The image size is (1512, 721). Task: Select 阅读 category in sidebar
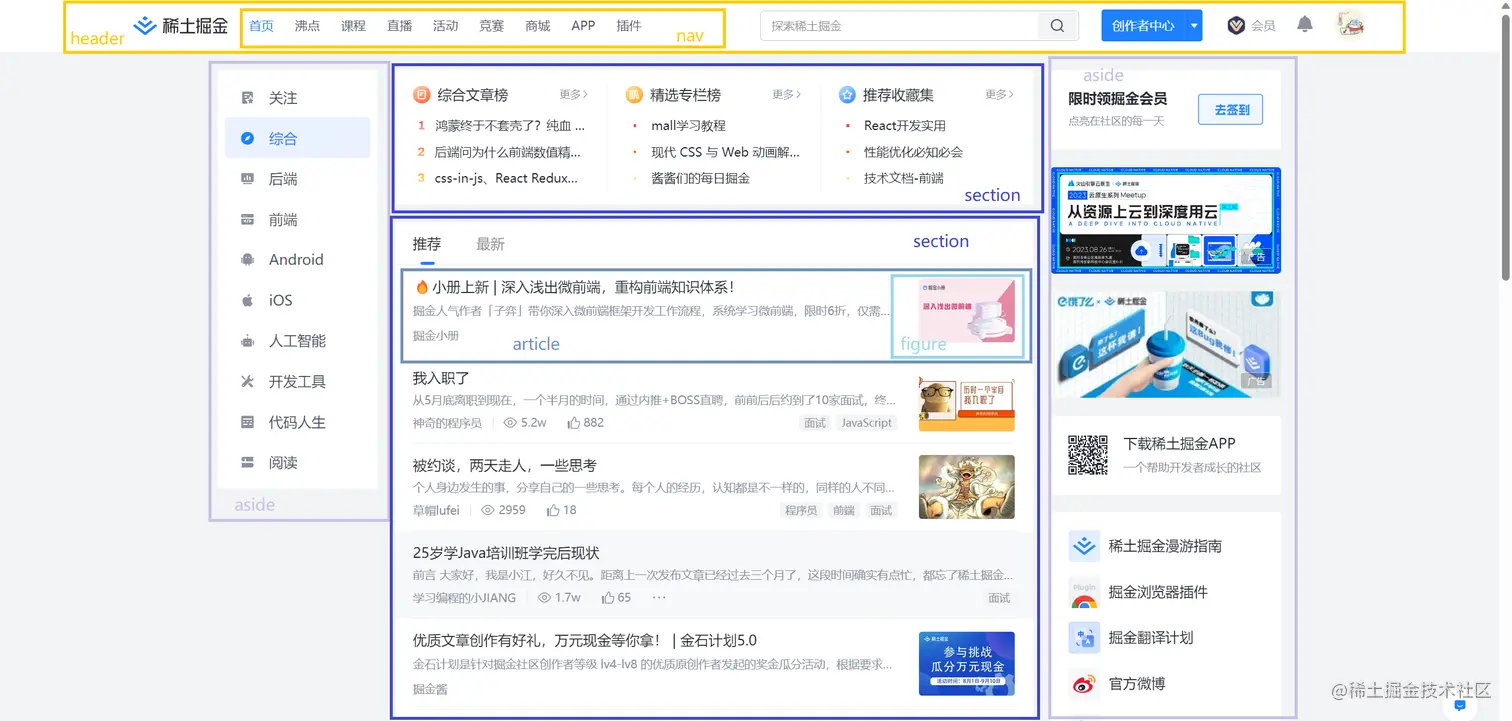tap(298, 463)
